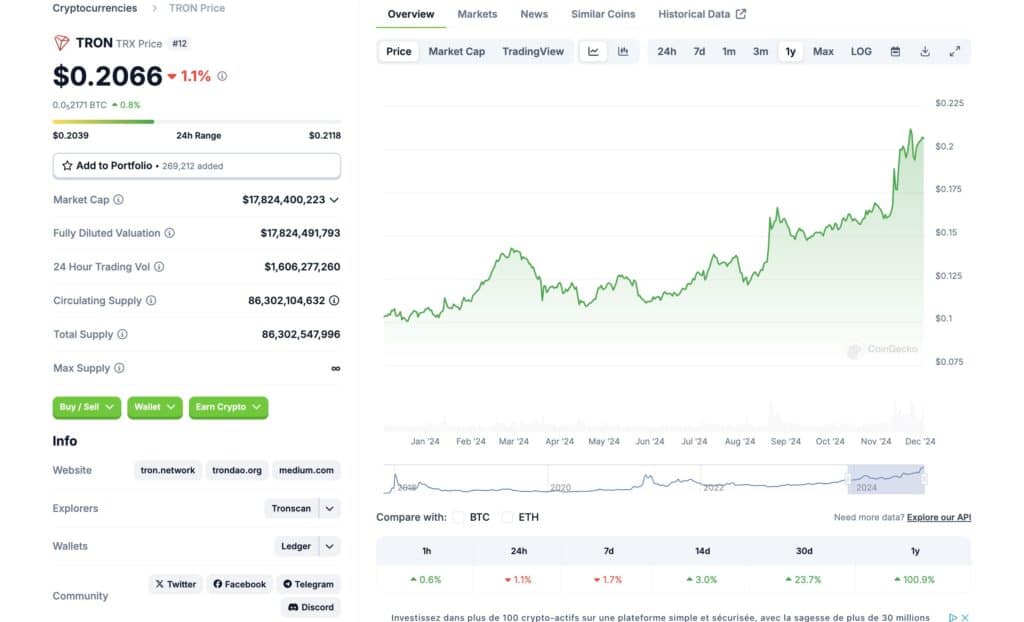Open the calendar date range picker icon
Image resolution: width=1024 pixels, height=622 pixels.
pyautogui.click(x=895, y=52)
